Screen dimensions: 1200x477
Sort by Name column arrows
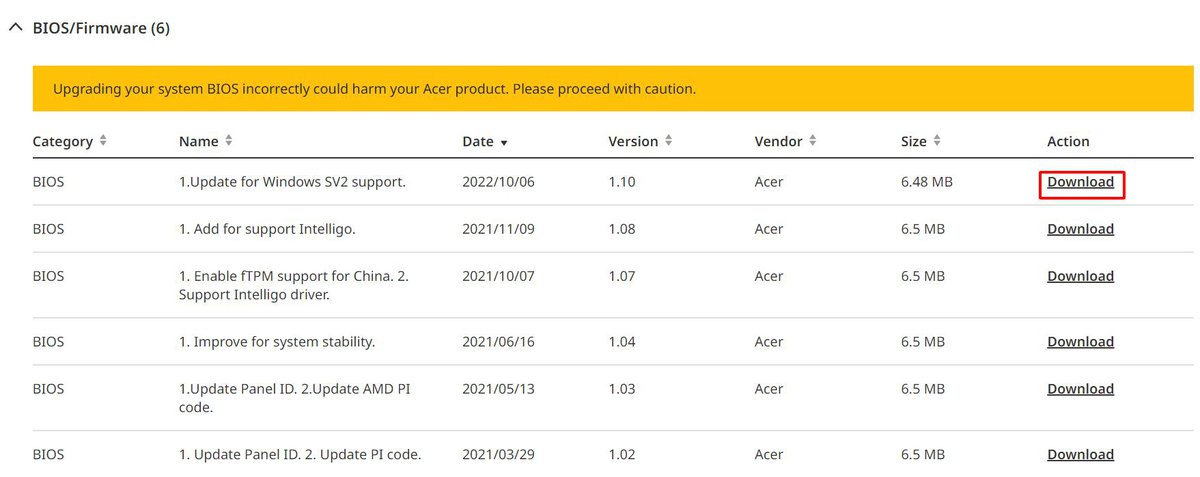pyautogui.click(x=229, y=141)
